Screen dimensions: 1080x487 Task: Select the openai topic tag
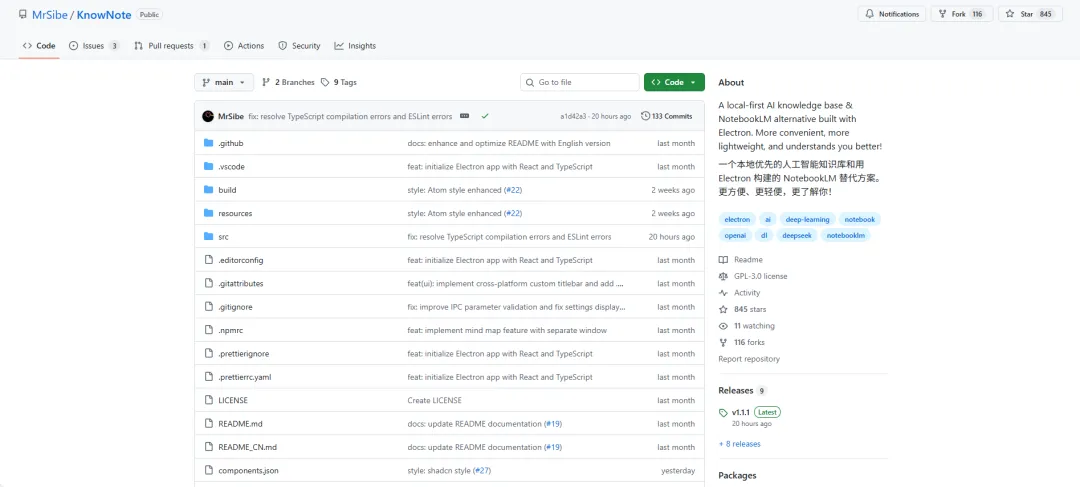click(x=734, y=236)
